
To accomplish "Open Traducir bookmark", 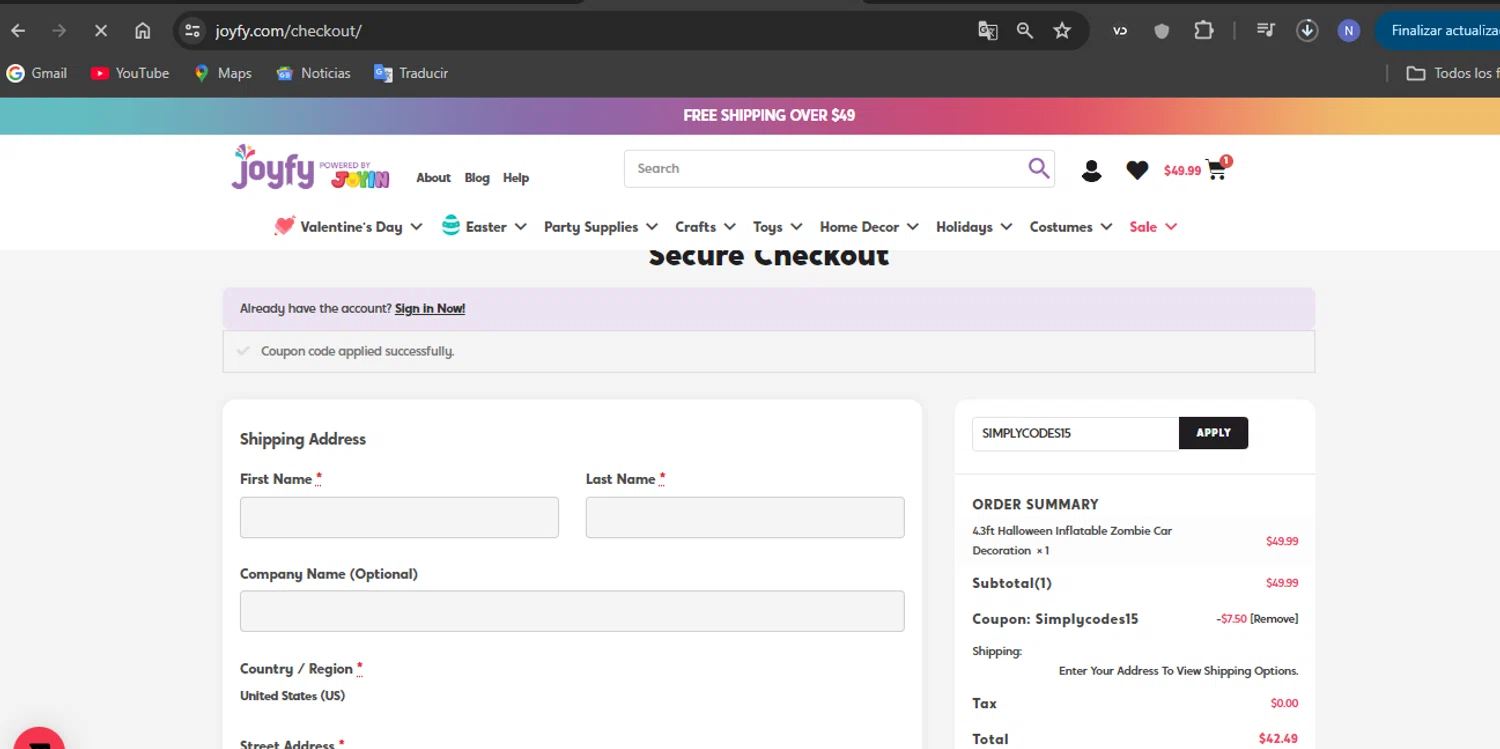I will point(411,73).
